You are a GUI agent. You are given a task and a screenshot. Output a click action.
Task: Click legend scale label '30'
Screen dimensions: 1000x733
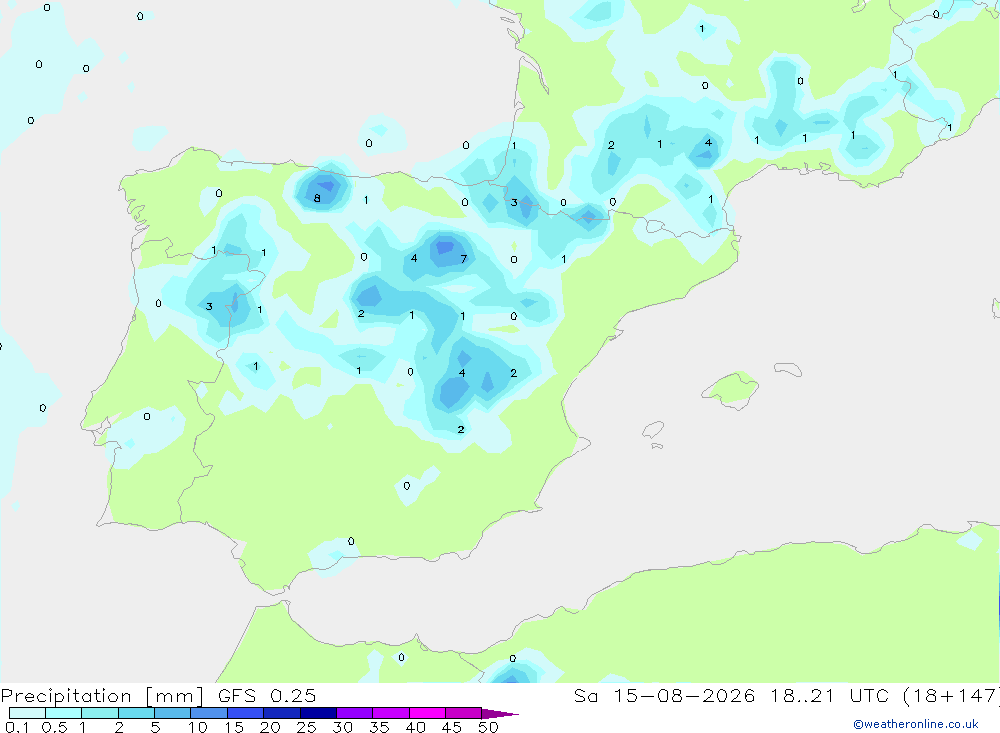coord(342,727)
